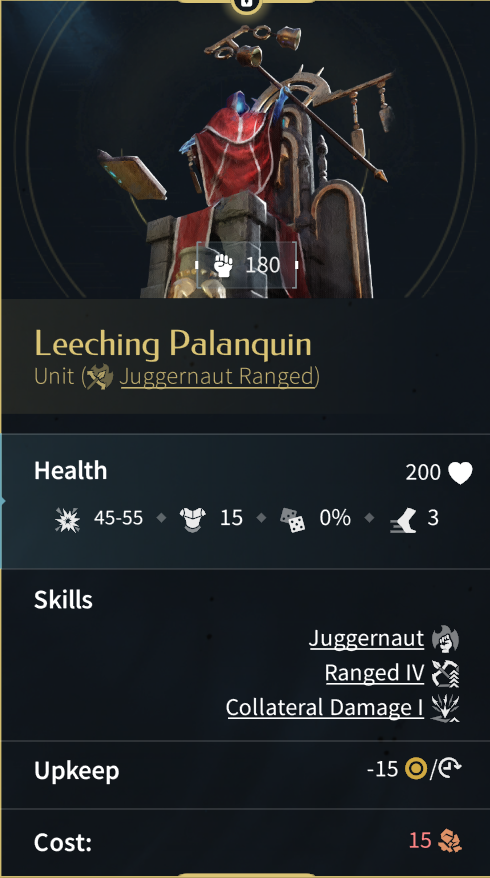Open the Juggernaut Ranged unit type link
490x878 pixels.
pos(218,377)
